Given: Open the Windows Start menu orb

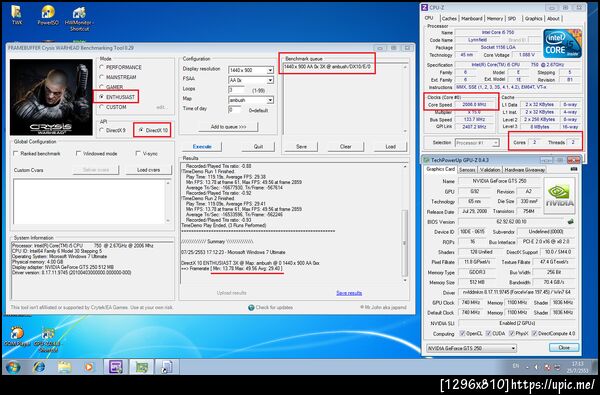Looking at the screenshot, I should click(x=14, y=367).
